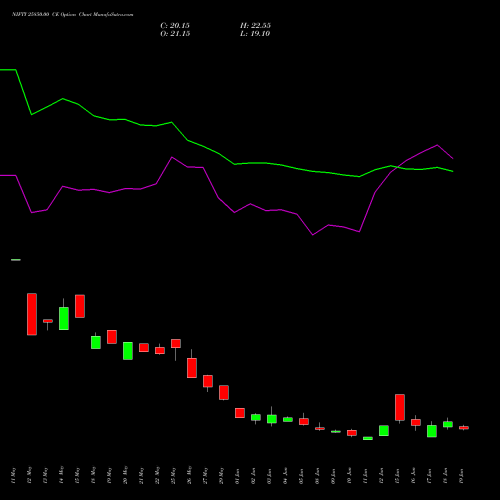This screenshot has width=500, height=500.
Task: Click the tall red candle on 12 May
Action: tap(32, 314)
